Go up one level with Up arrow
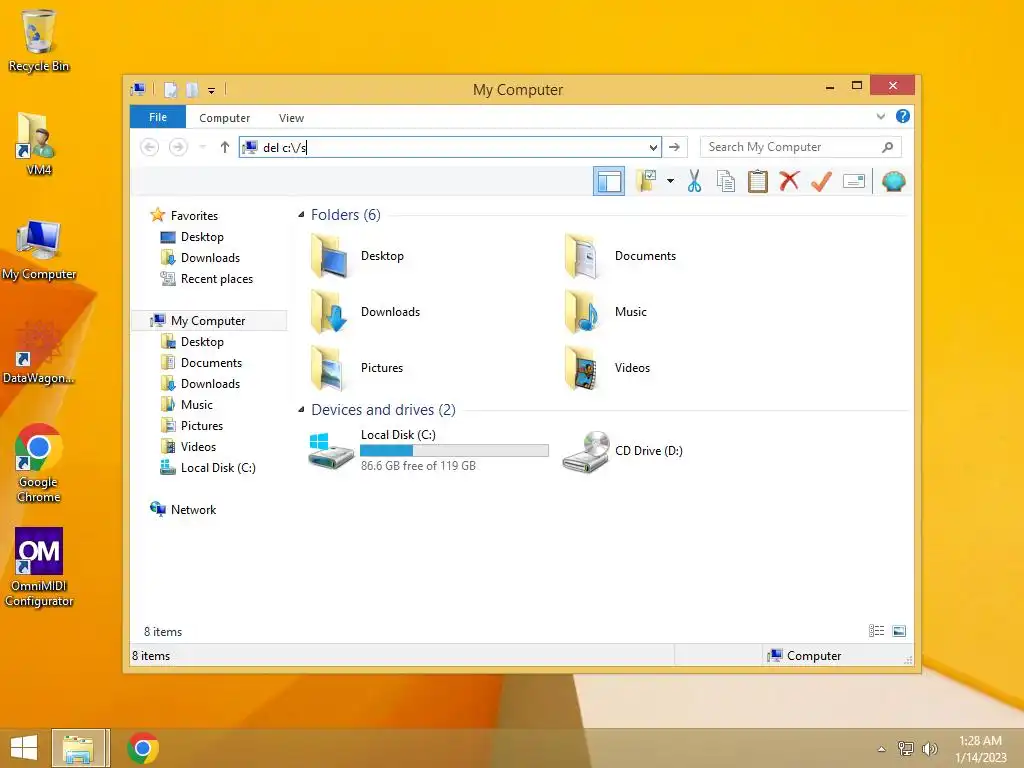1024x768 pixels. click(225, 148)
